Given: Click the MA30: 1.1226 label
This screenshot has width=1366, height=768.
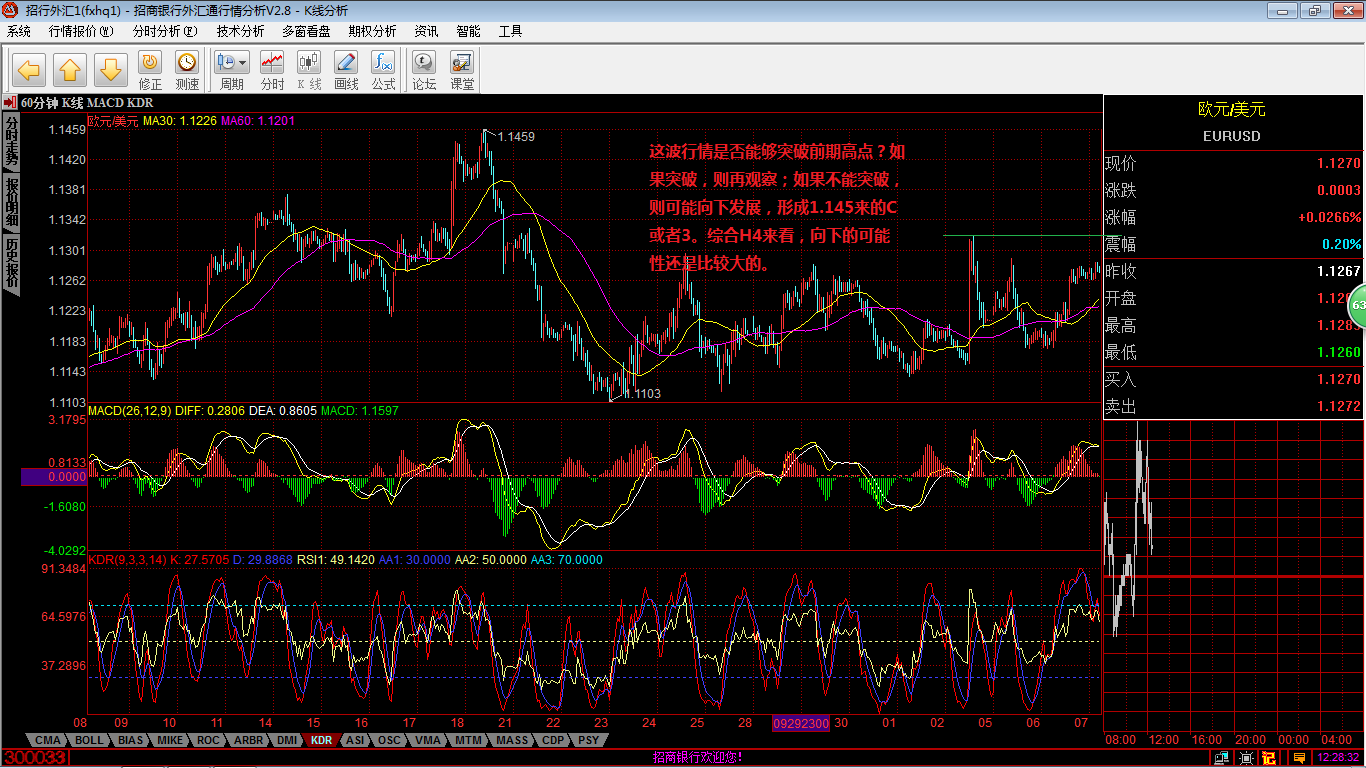Looking at the screenshot, I should 180,121.
